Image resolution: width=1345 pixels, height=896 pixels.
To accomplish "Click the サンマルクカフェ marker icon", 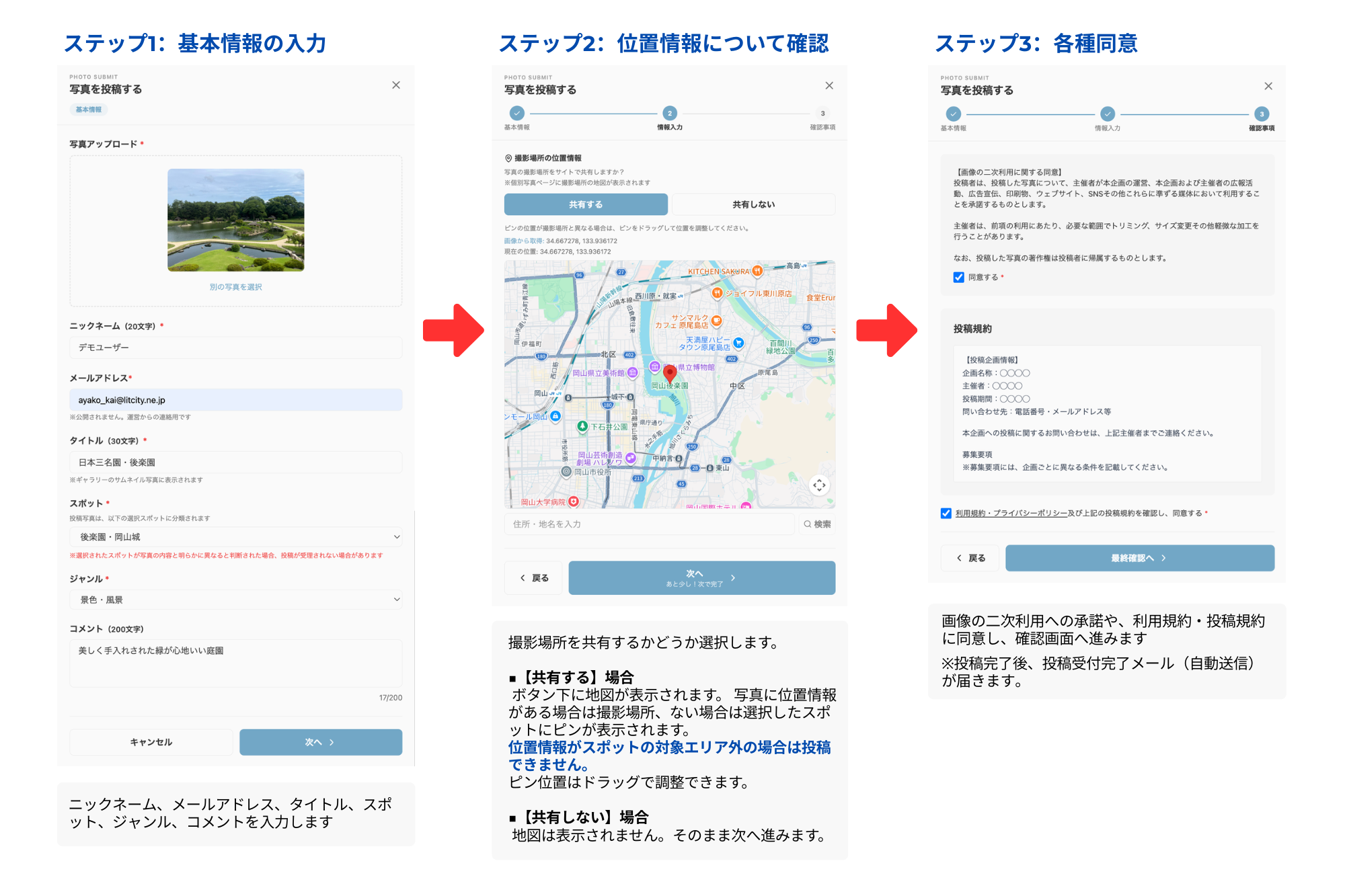I will tap(716, 321).
